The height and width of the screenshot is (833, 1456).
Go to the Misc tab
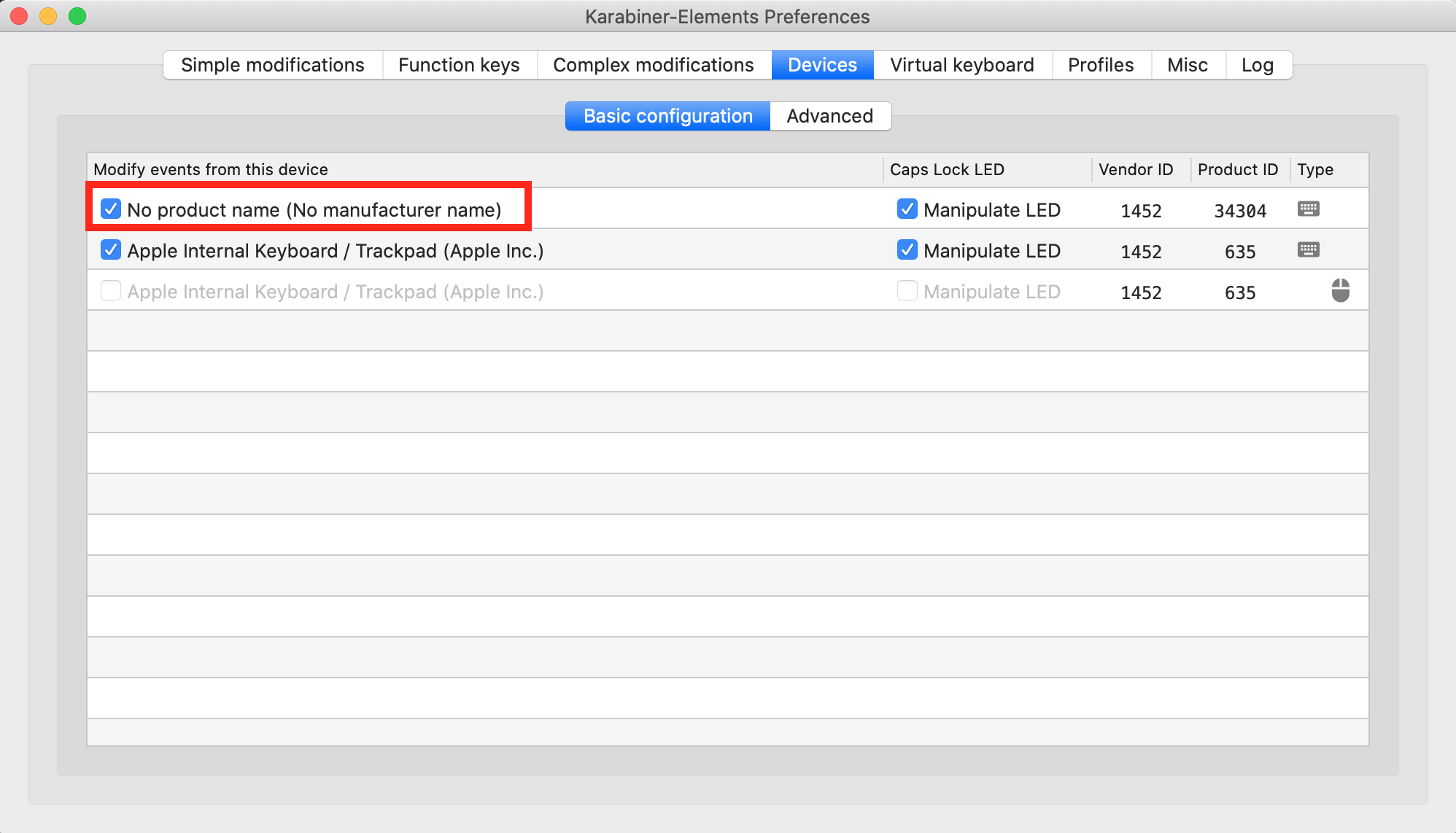[1188, 65]
